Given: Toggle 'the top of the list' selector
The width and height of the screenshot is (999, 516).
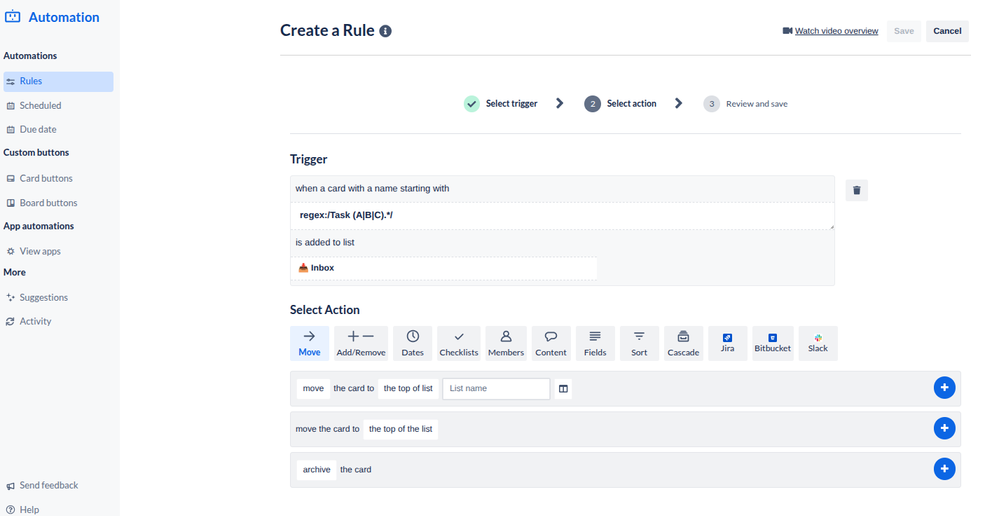Looking at the screenshot, I should pos(401,429).
